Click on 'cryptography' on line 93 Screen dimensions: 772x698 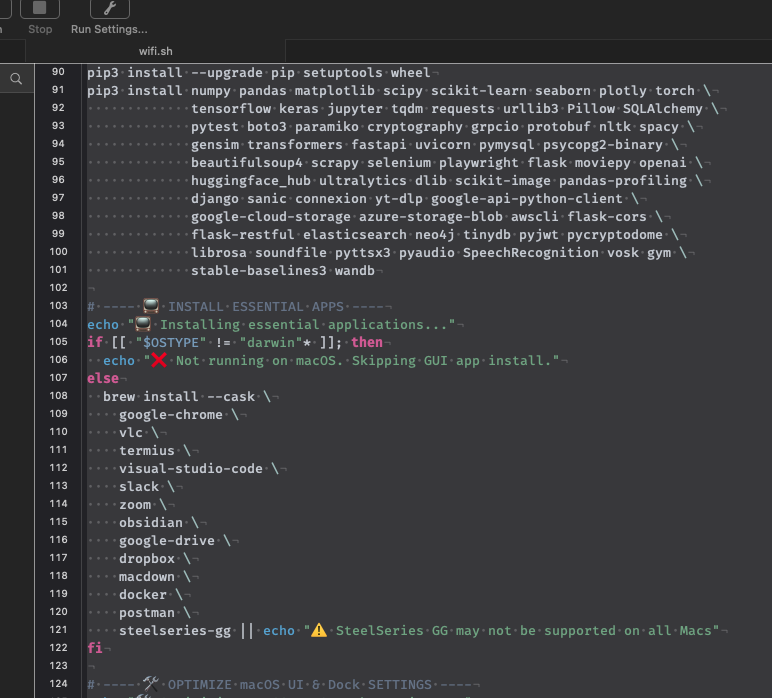pyautogui.click(x=415, y=127)
